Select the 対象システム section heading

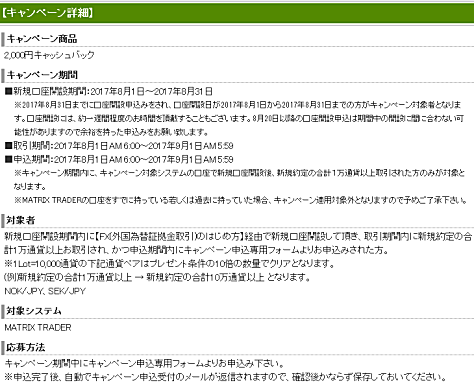pyautogui.click(x=34, y=311)
